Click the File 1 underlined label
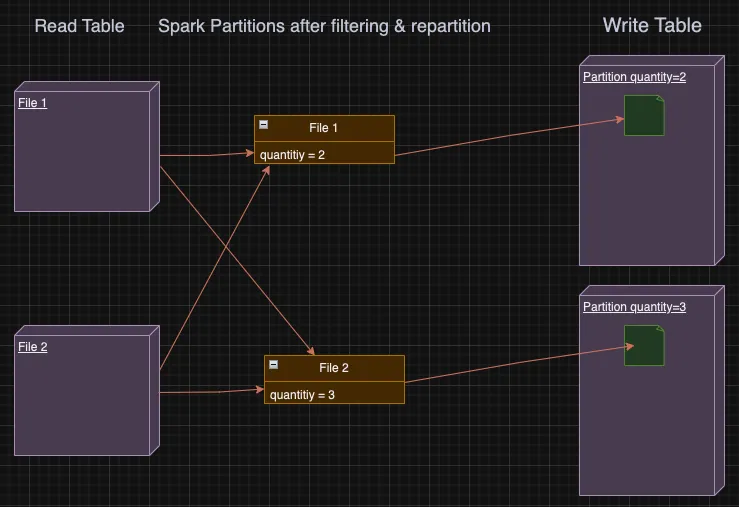The height and width of the screenshot is (507, 739). [33, 103]
